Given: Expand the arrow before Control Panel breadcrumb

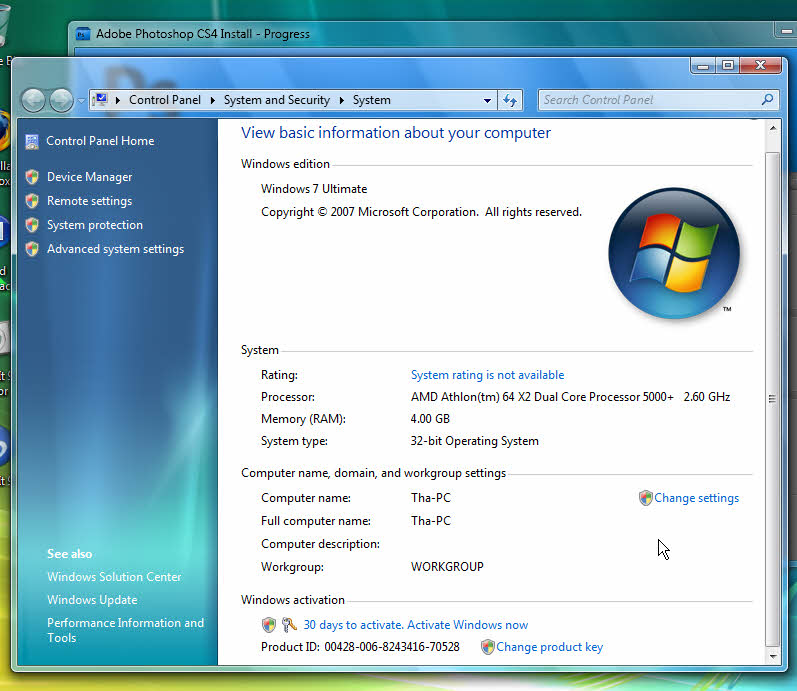Looking at the screenshot, I should 118,100.
